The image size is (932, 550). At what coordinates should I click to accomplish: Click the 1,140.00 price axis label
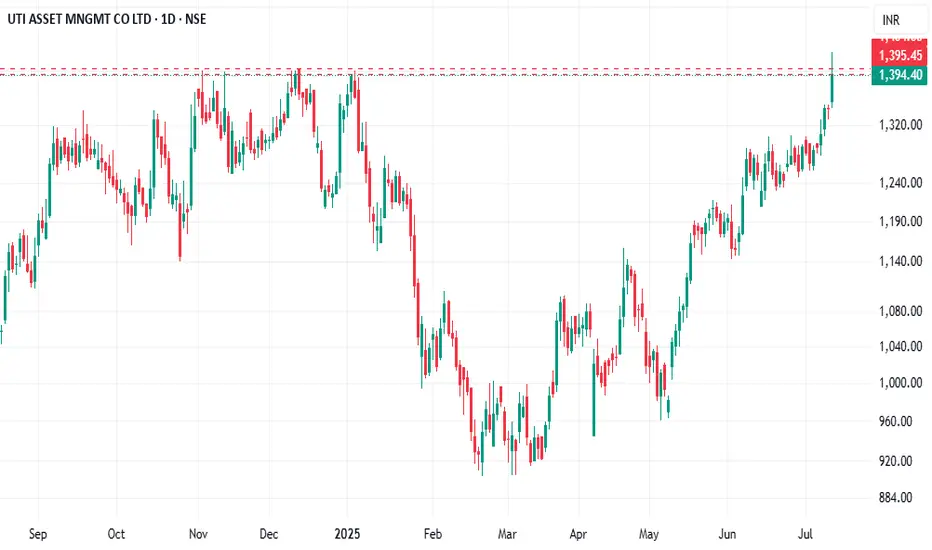coord(898,261)
